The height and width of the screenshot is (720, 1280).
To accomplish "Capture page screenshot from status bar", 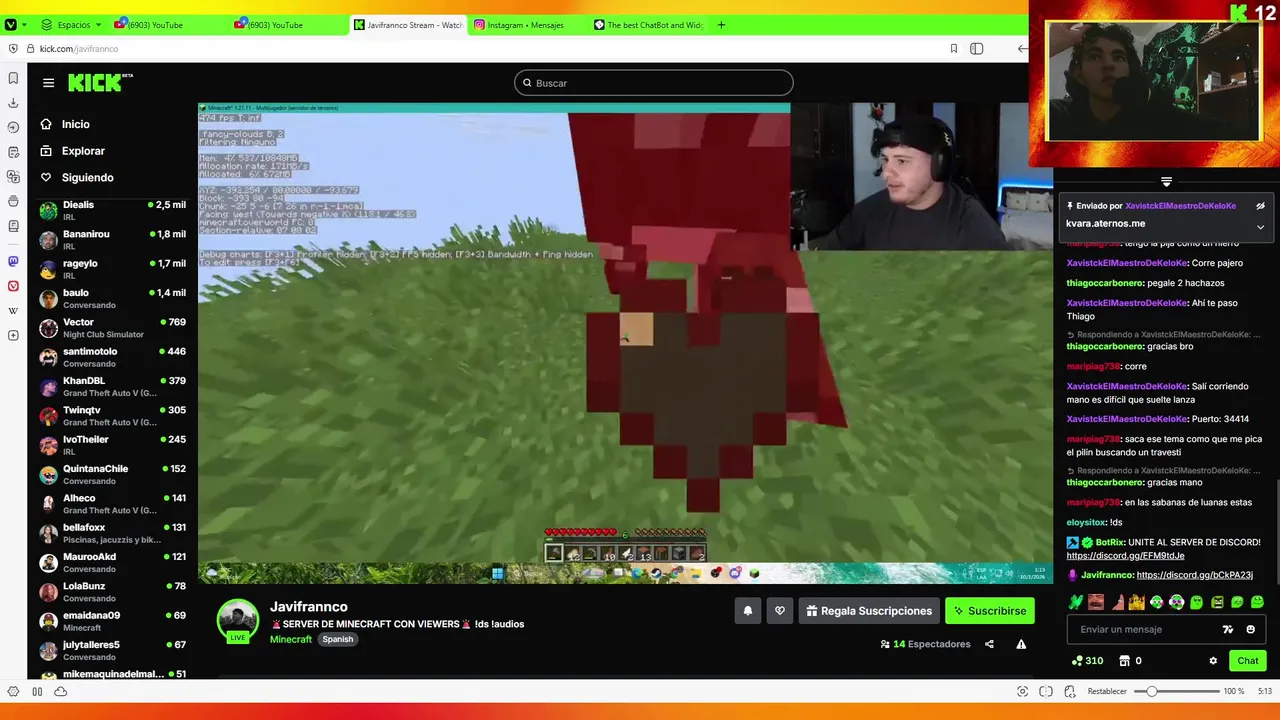I will click(1022, 691).
